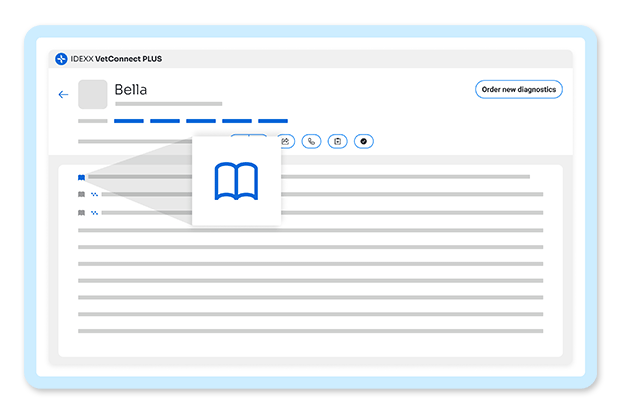
Task: Select the gray placeholder tab before blue tabs
Action: point(93,121)
